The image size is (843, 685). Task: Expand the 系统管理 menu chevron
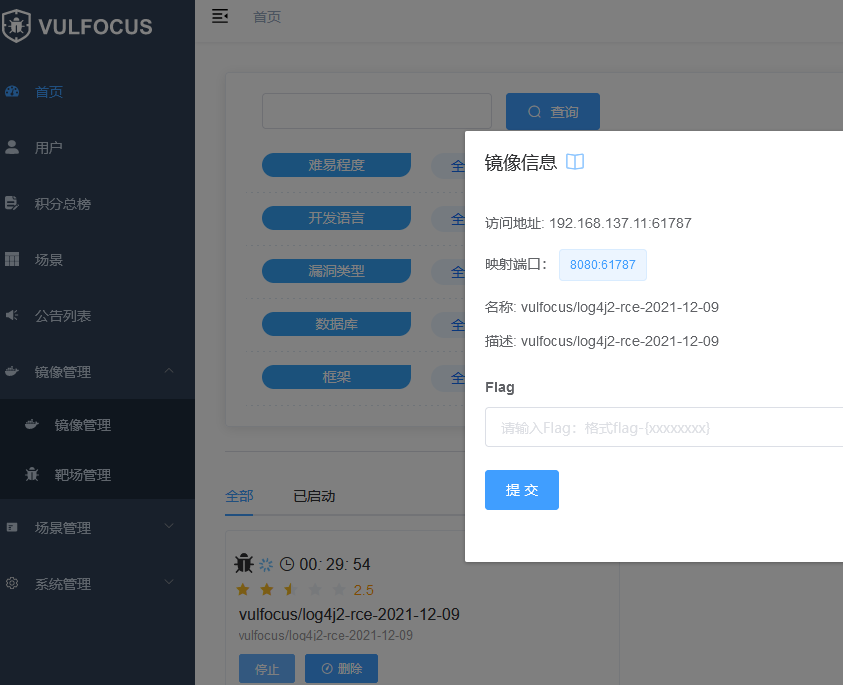(x=169, y=582)
